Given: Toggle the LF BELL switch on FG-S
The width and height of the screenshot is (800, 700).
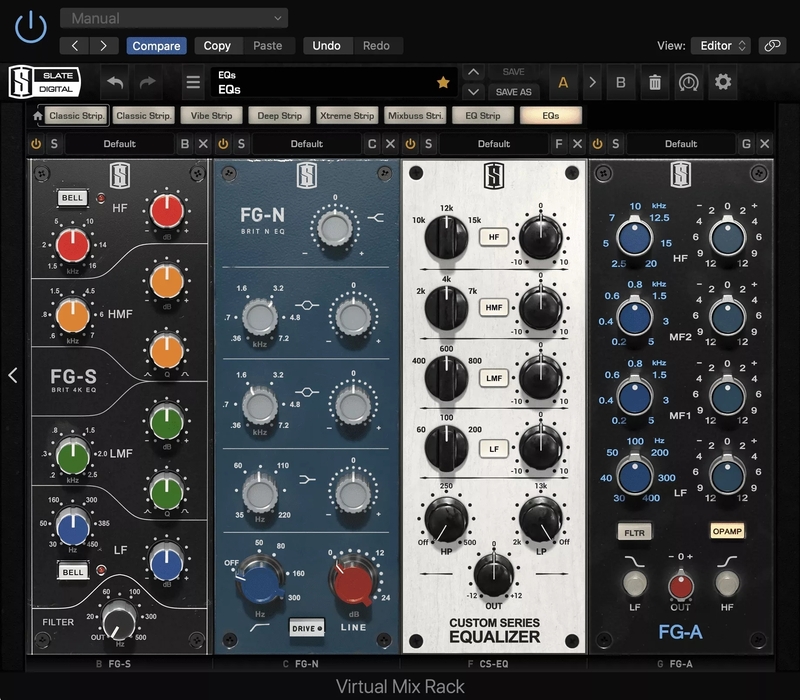Looking at the screenshot, I should pos(72,571).
